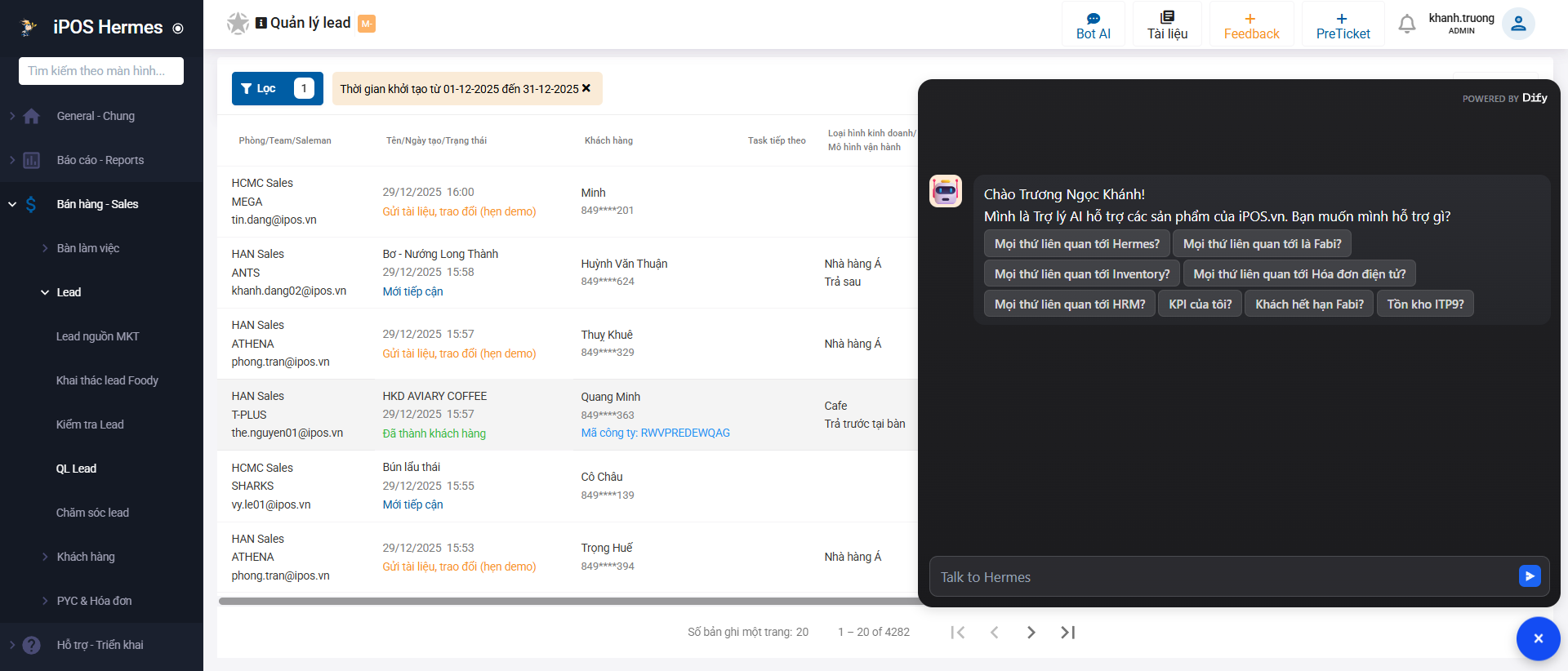Click the 'Đã thành khách hàng' status

click(434, 433)
